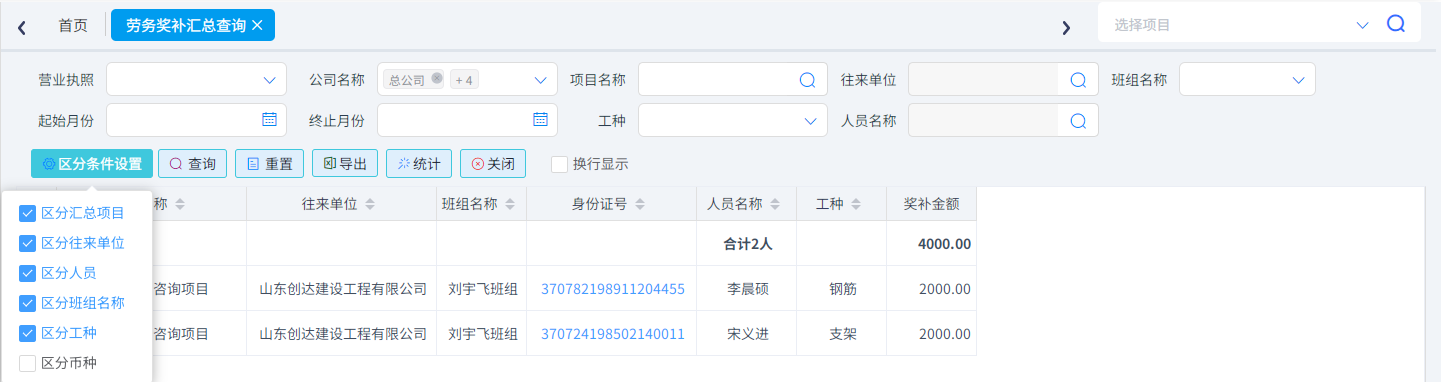Viewport: 1441px width, 382px height.
Task: Select the 宋义进 name cell
Action: (748, 334)
